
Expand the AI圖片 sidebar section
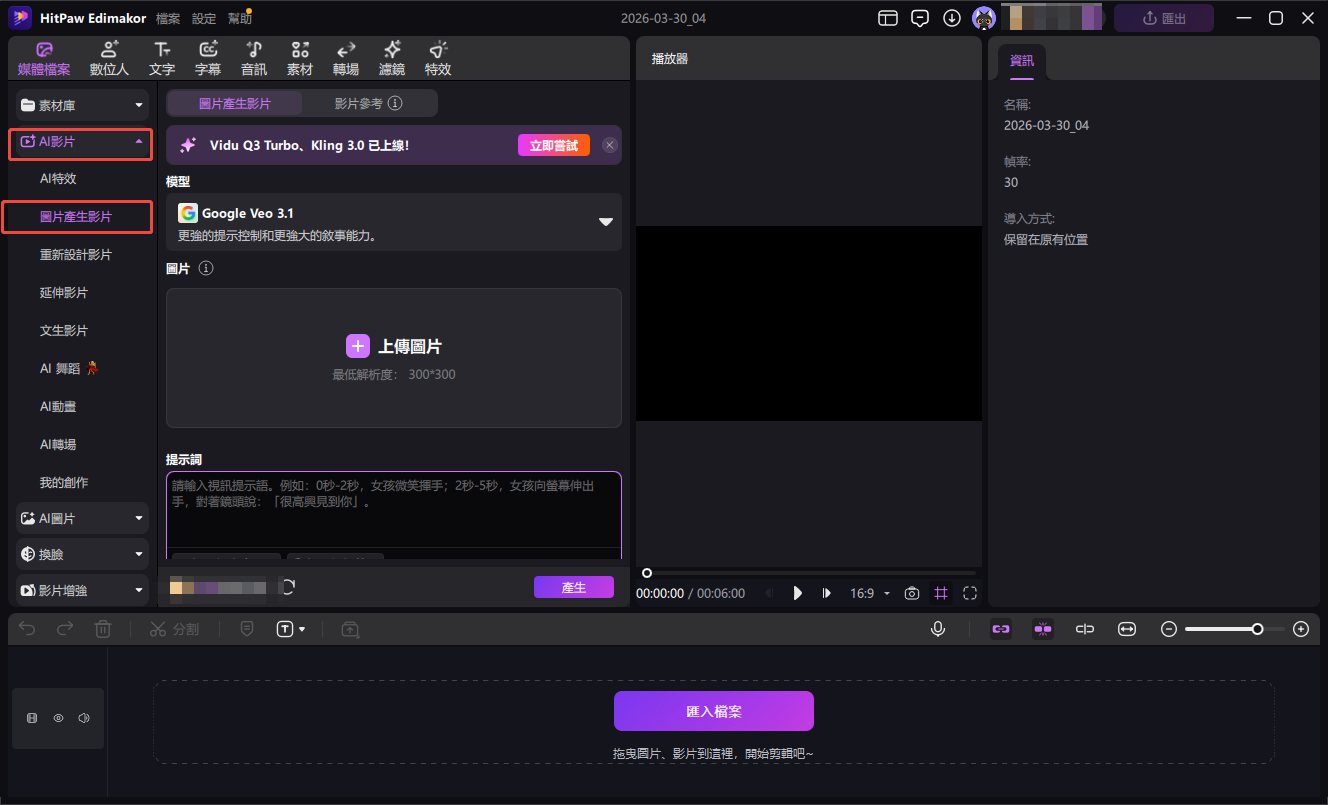81,517
